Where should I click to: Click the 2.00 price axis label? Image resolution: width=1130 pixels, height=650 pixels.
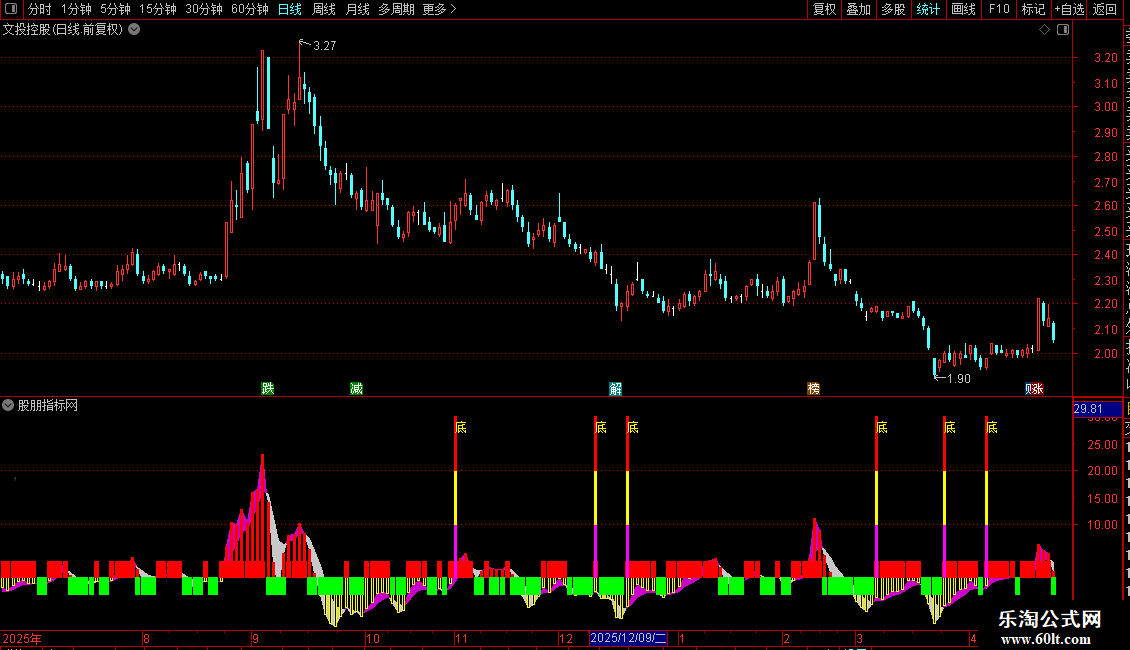tap(1105, 354)
